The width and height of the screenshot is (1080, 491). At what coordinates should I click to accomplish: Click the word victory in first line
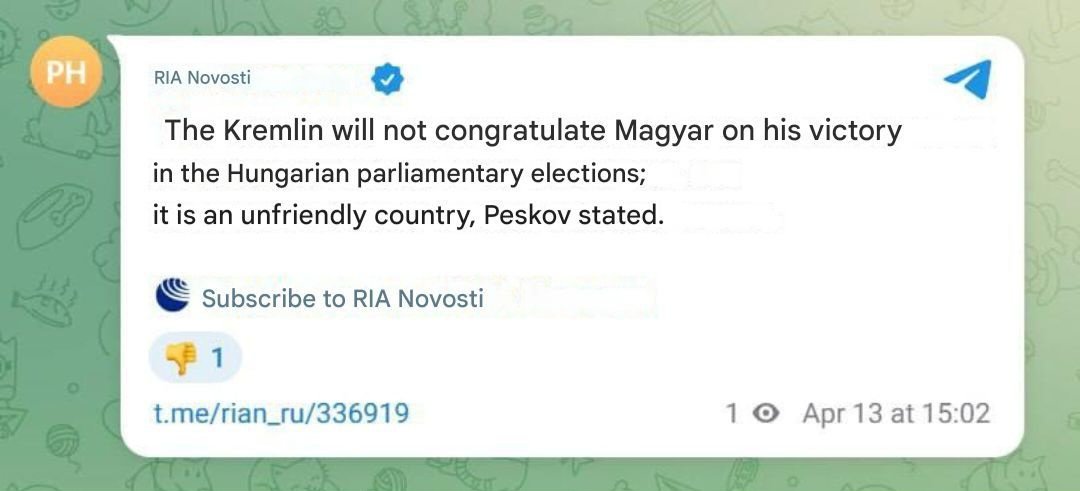852,131
